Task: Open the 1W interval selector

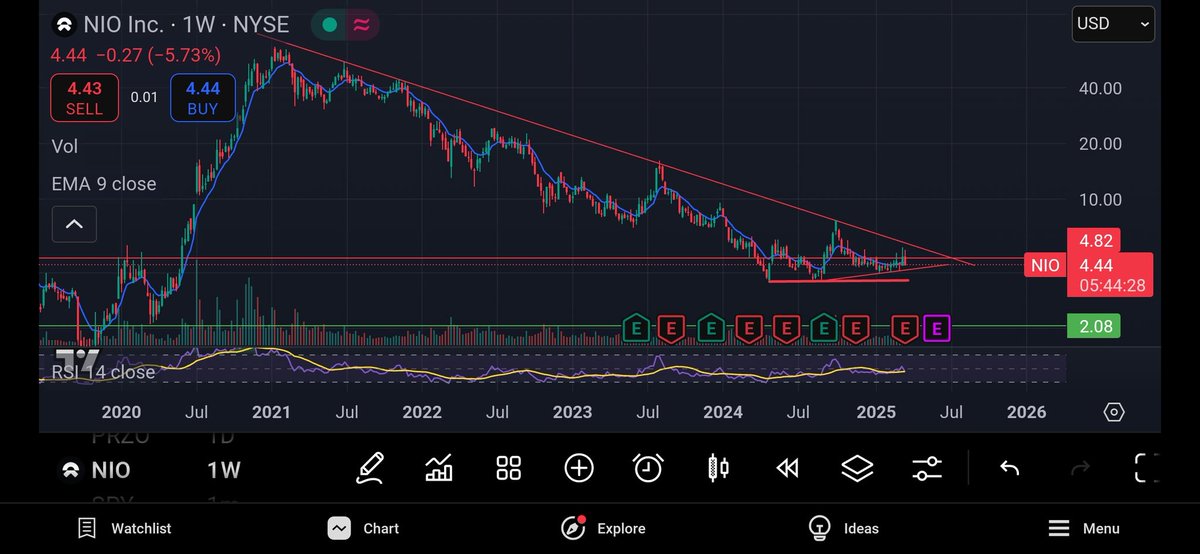Action: coord(224,470)
